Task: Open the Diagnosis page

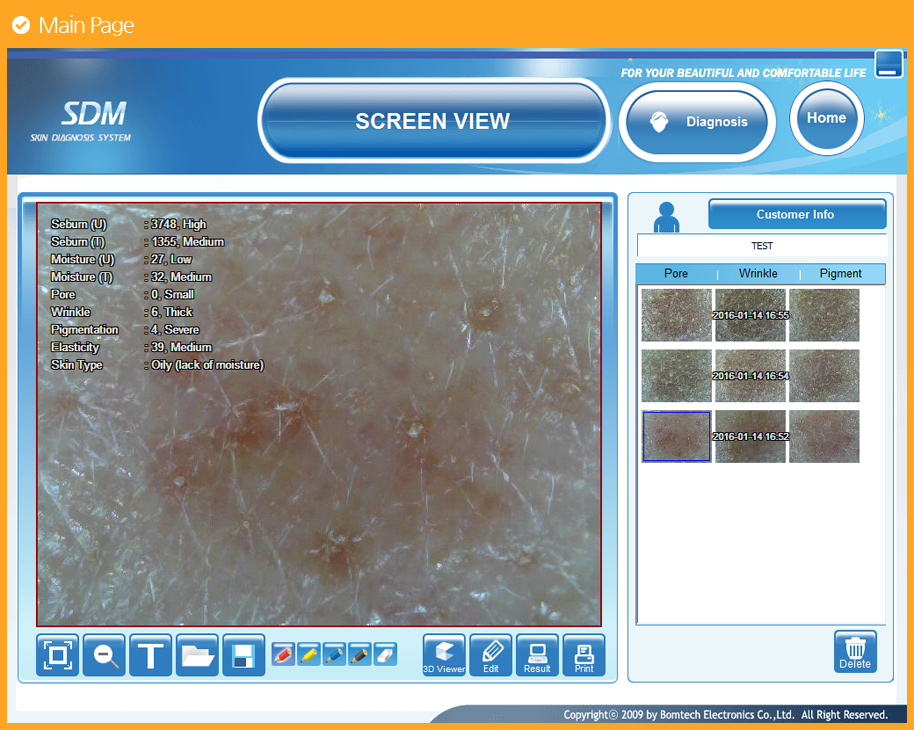Action: [698, 122]
